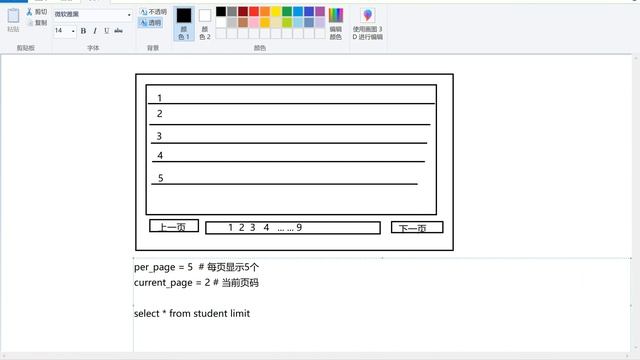This screenshot has width=640, height=360.
Task: Select Color 1 foreground button
Action: pos(184,24)
